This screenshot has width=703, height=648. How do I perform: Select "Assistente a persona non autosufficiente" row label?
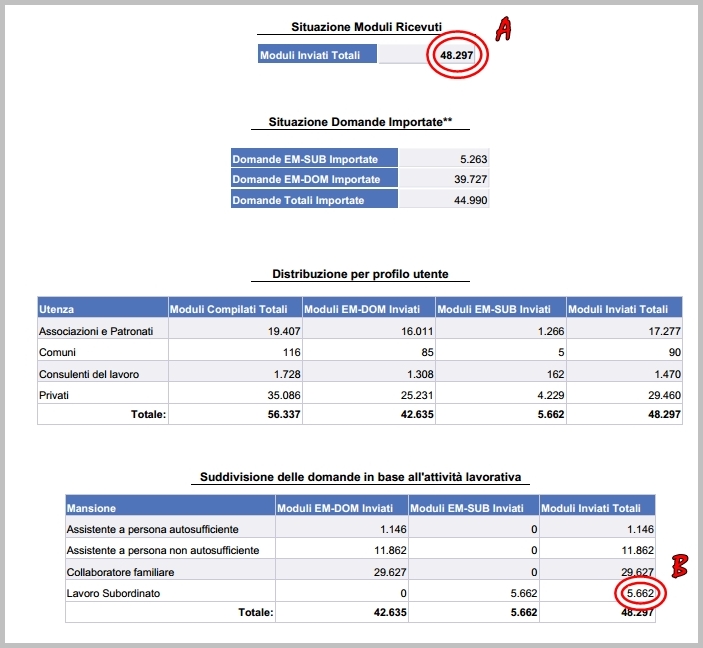click(163, 550)
